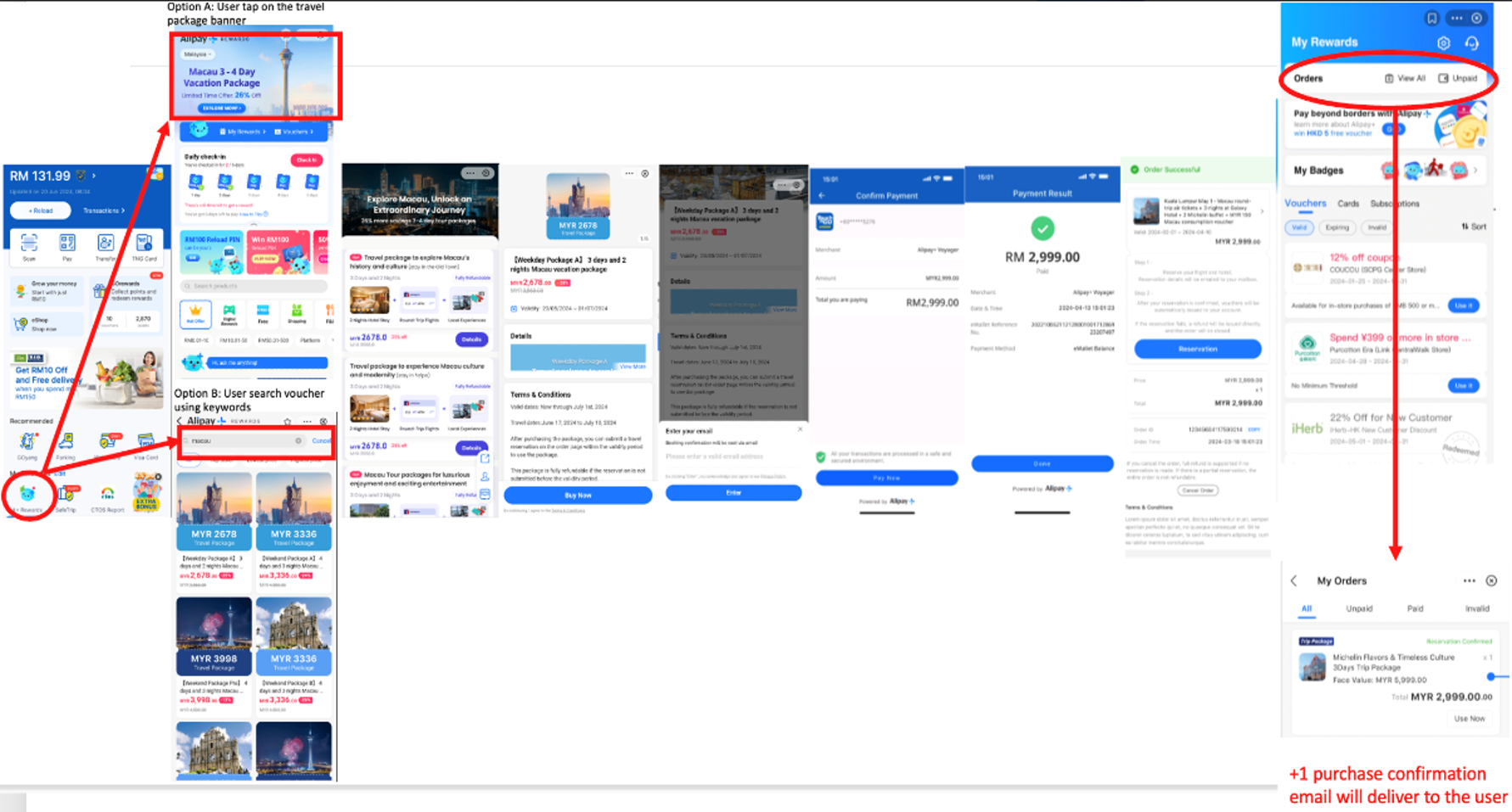Tap the Reservation button
The height and width of the screenshot is (812, 1512).
1198,349
